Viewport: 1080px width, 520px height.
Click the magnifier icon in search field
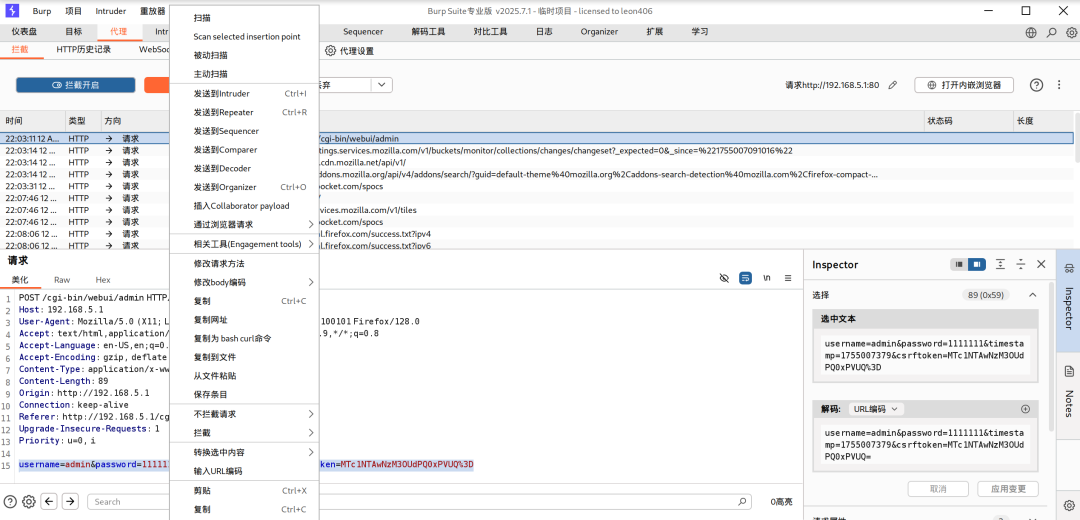[742, 502]
